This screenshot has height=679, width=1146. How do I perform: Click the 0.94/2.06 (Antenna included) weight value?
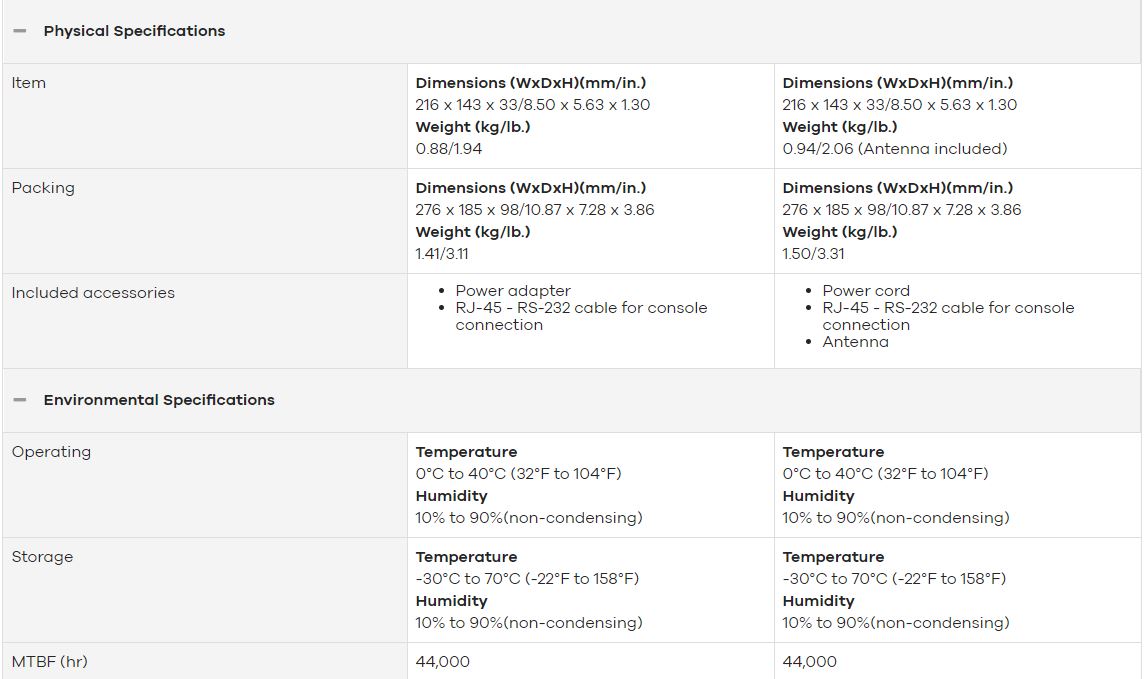(x=895, y=149)
